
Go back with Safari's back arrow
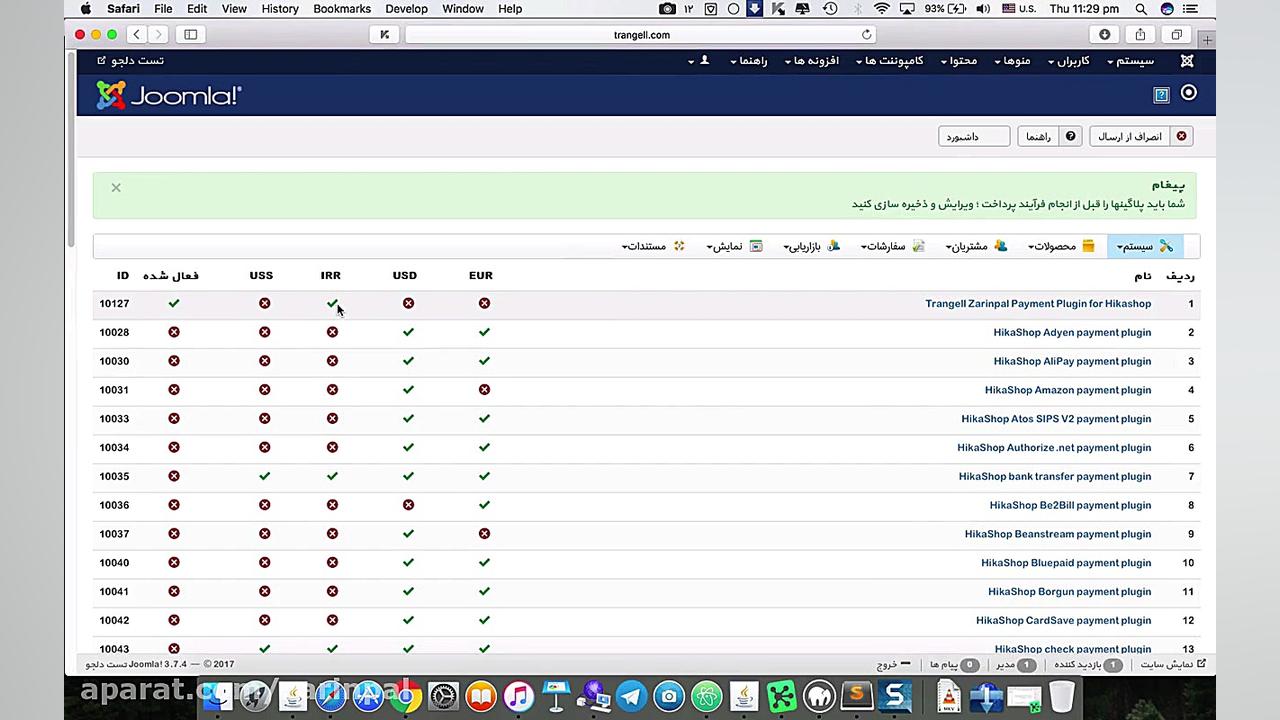tap(137, 34)
